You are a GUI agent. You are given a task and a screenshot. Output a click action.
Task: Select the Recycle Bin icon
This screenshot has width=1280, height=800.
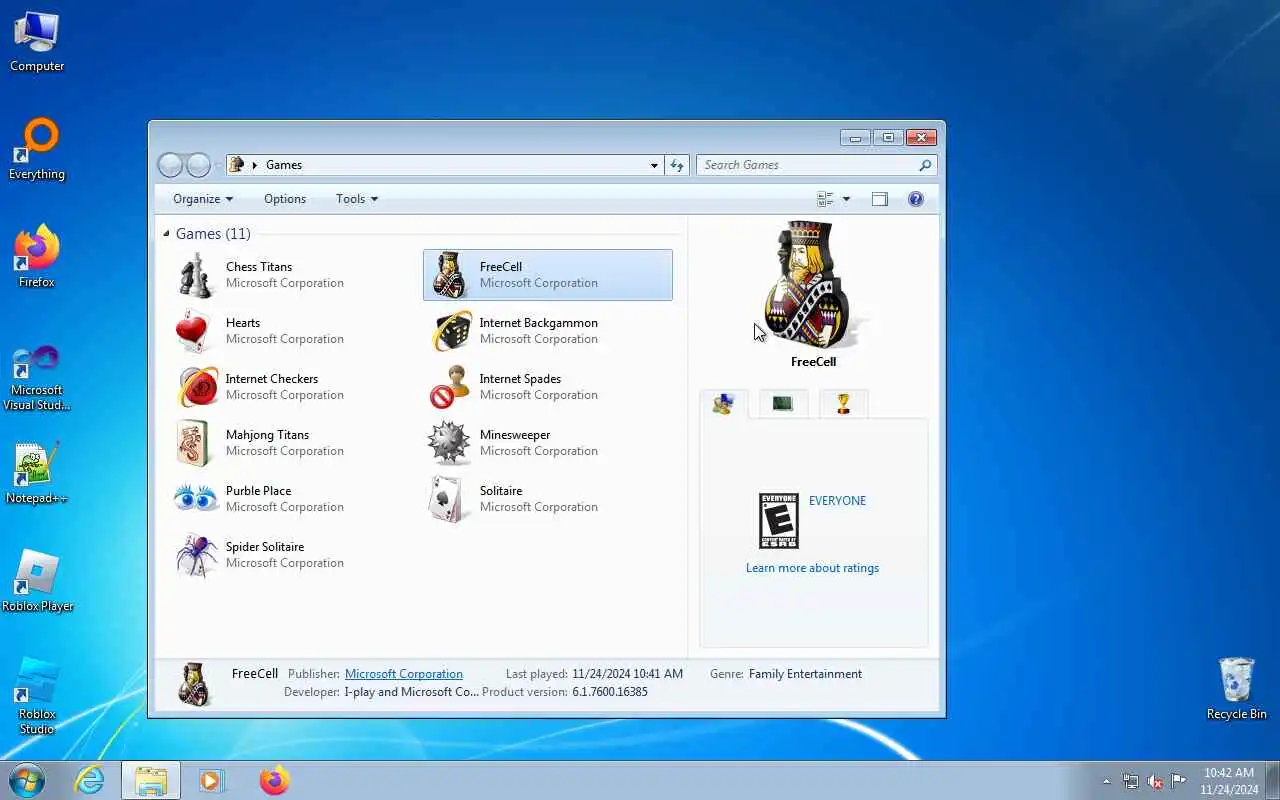point(1237,689)
